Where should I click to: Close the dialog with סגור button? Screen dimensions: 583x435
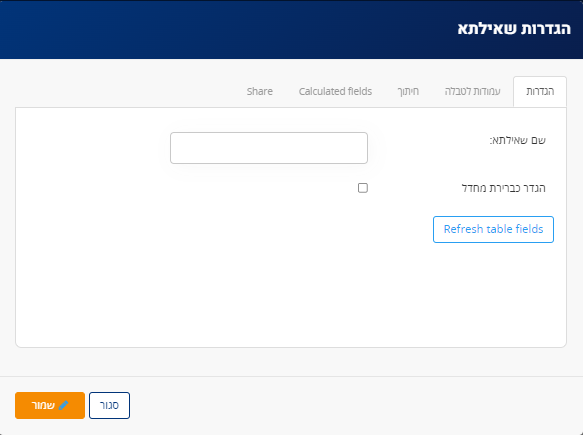(109, 405)
